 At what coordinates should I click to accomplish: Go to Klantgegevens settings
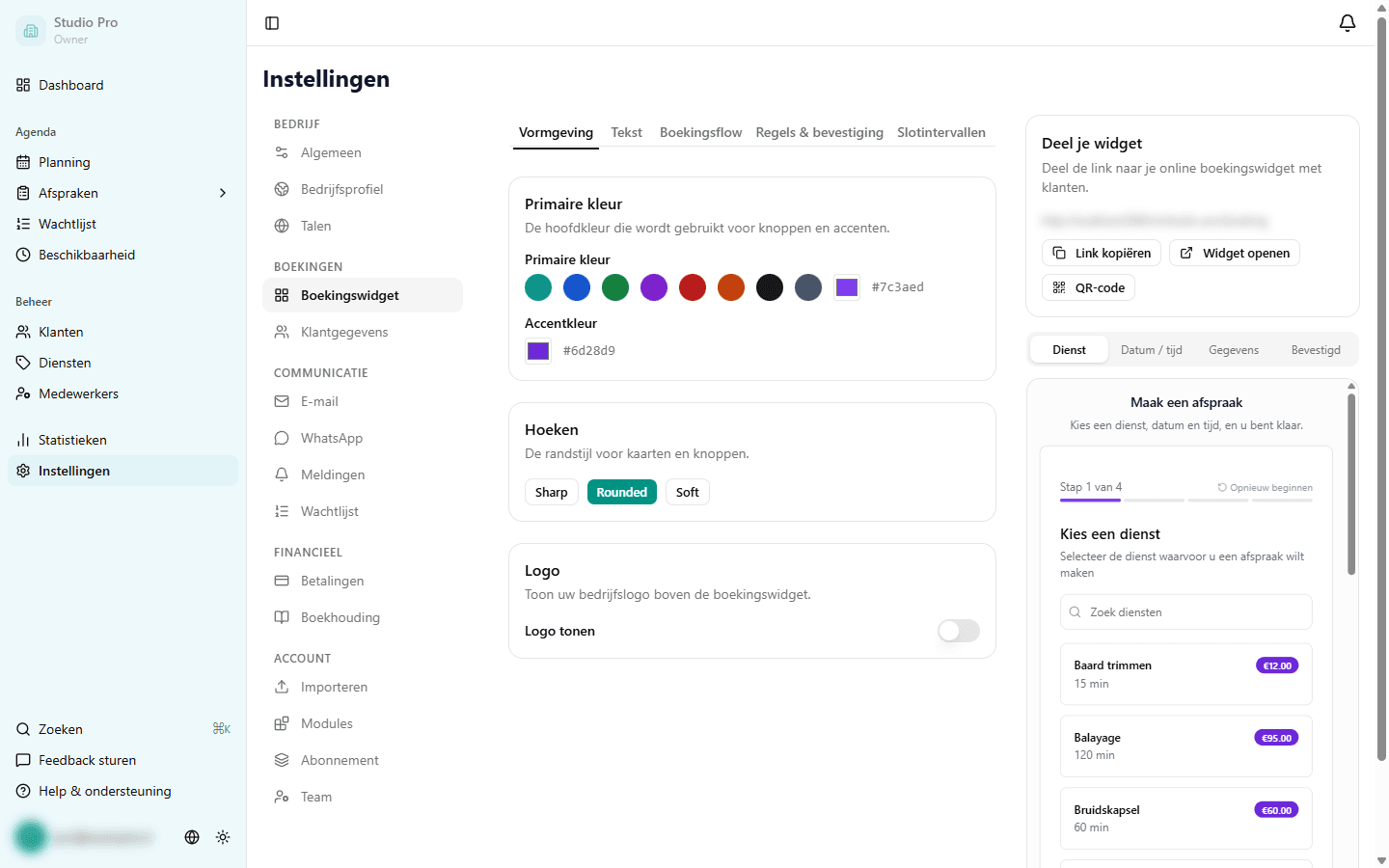point(363,332)
